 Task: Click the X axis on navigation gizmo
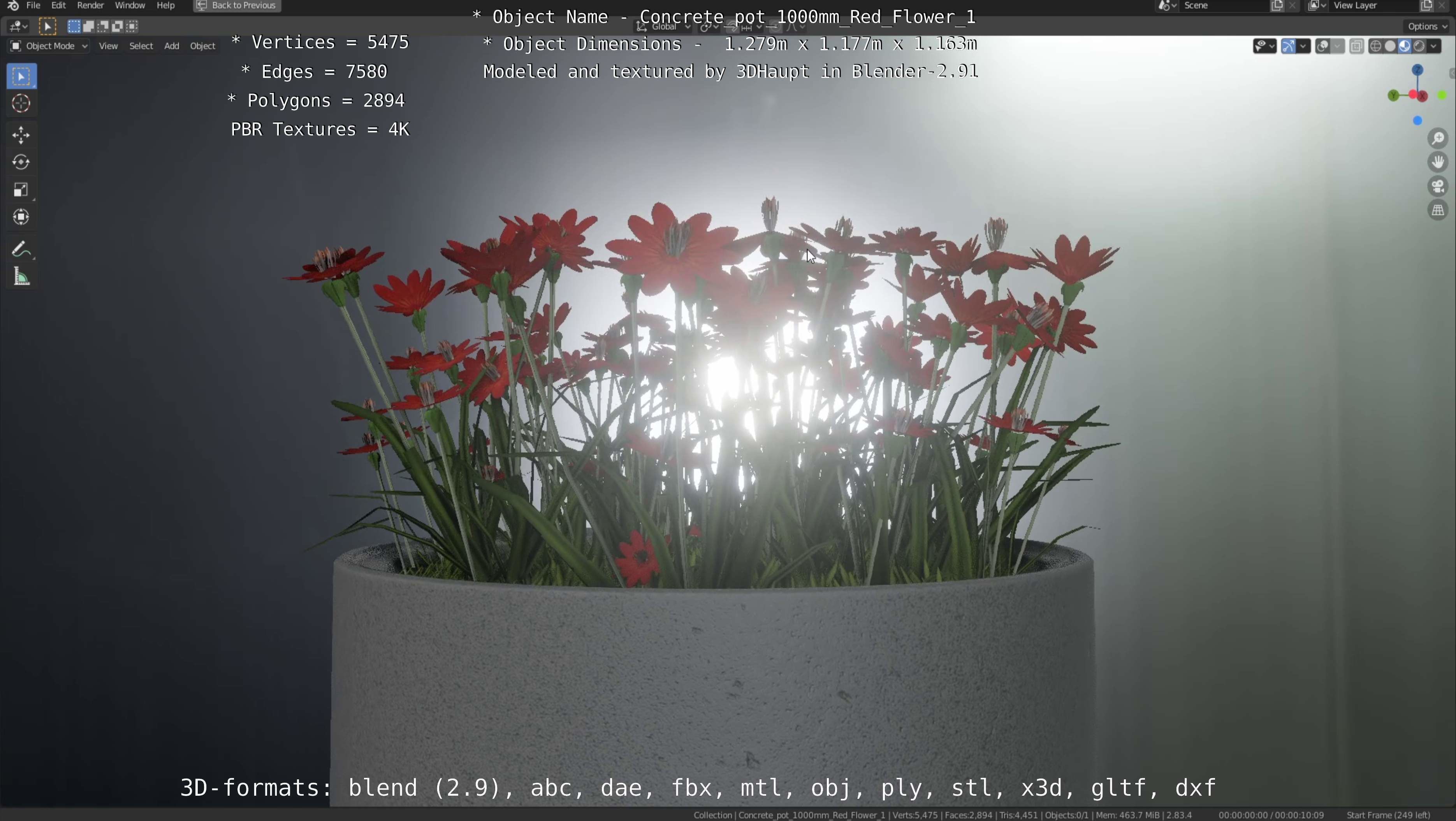[x=1423, y=96]
